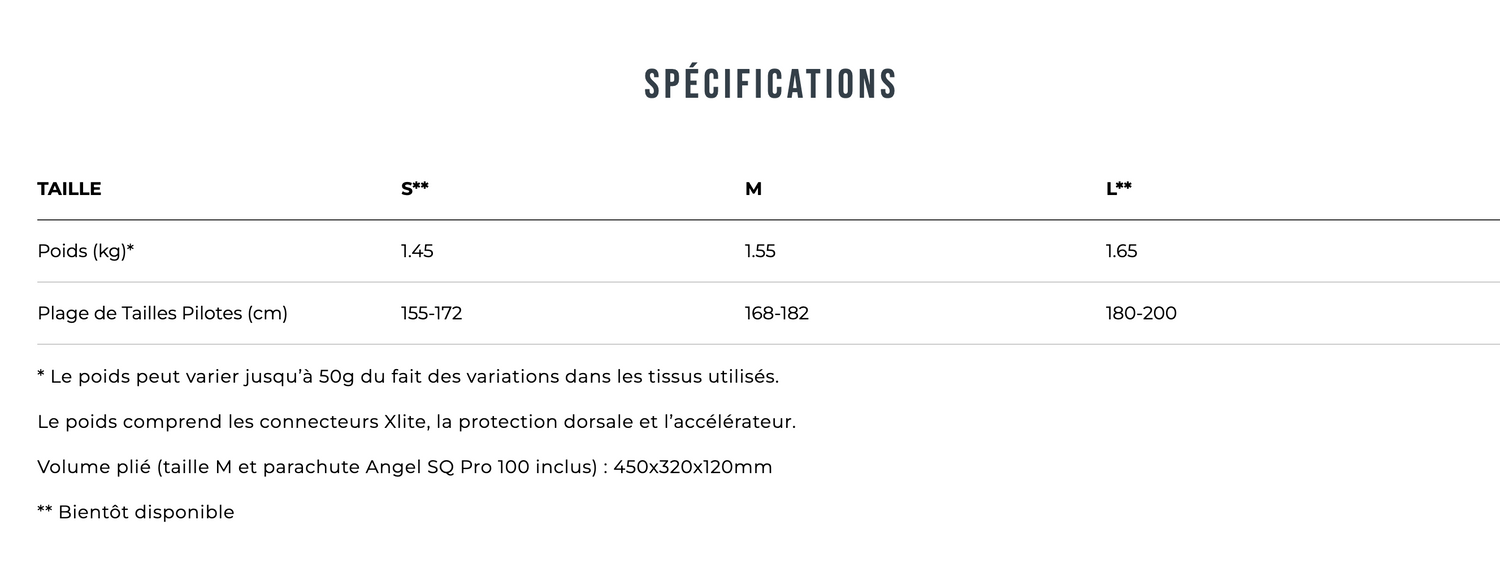The image size is (1500, 563).
Task: Click the 'Poids (kg)*' row label
Action: click(85, 251)
